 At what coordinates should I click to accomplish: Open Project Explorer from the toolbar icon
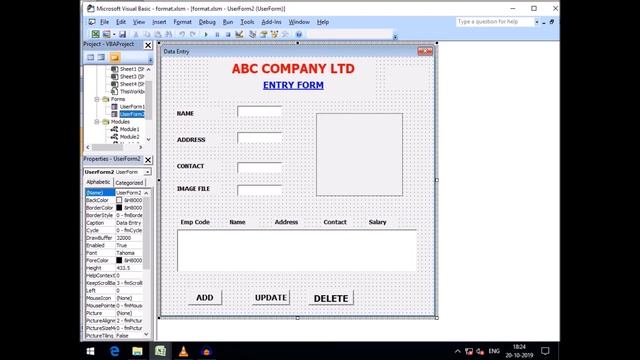click(253, 34)
